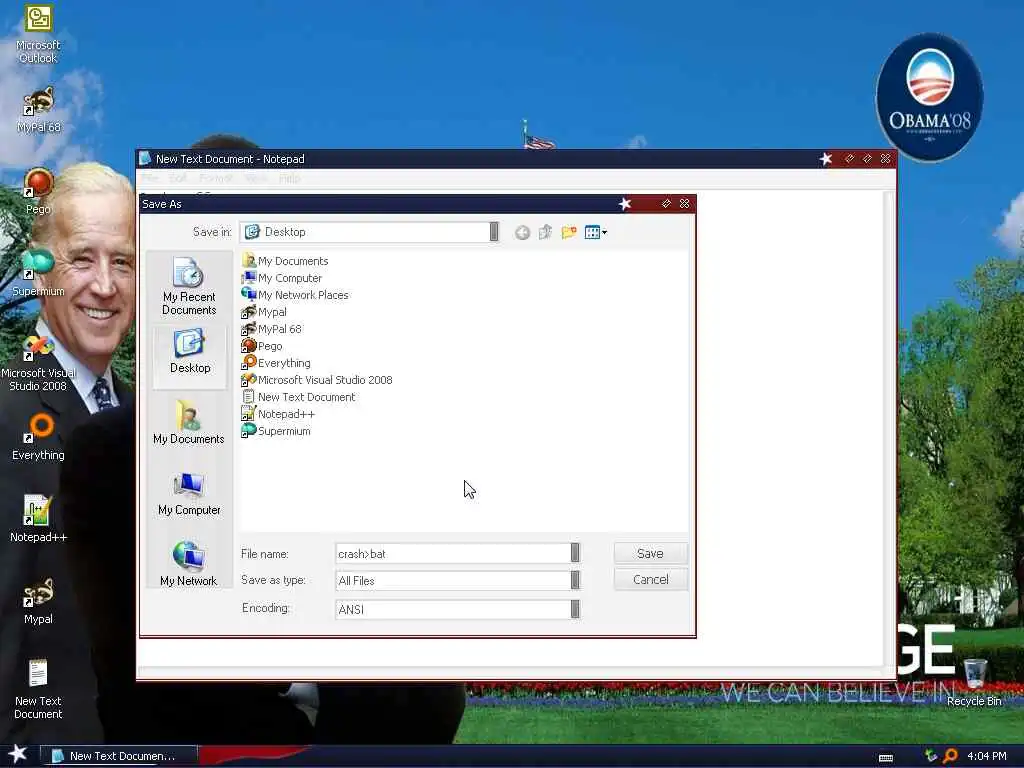The width and height of the screenshot is (1024, 768).
Task: Click the 4:04 PM clock
Action: tap(987, 756)
